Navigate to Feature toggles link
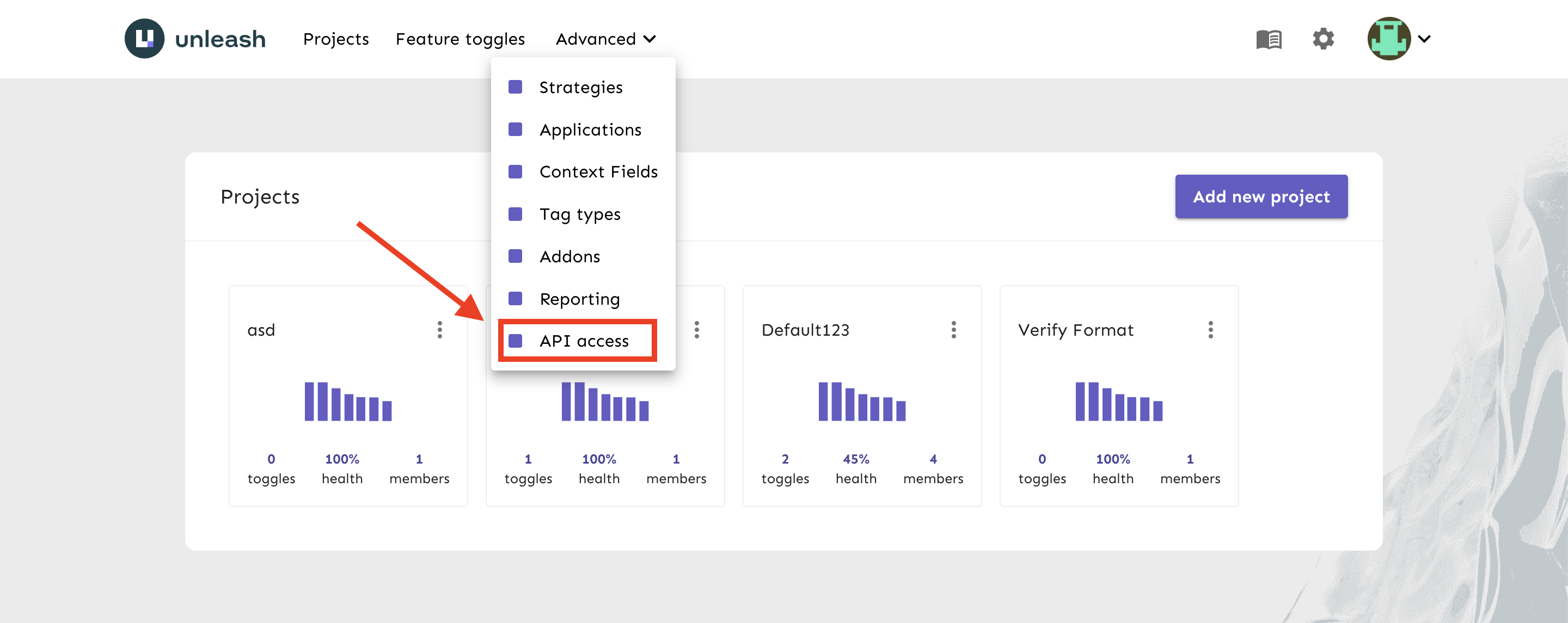This screenshot has width=1568, height=623. (460, 40)
